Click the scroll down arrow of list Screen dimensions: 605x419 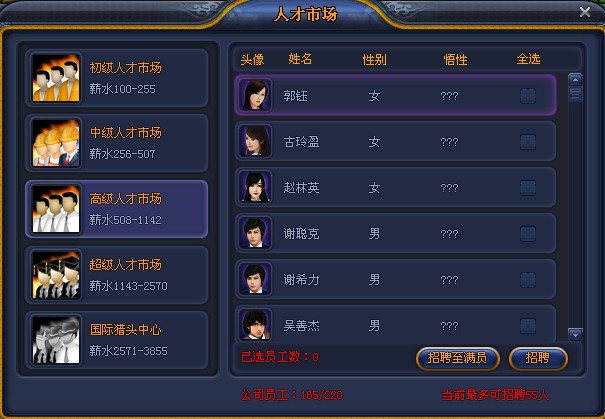575,335
